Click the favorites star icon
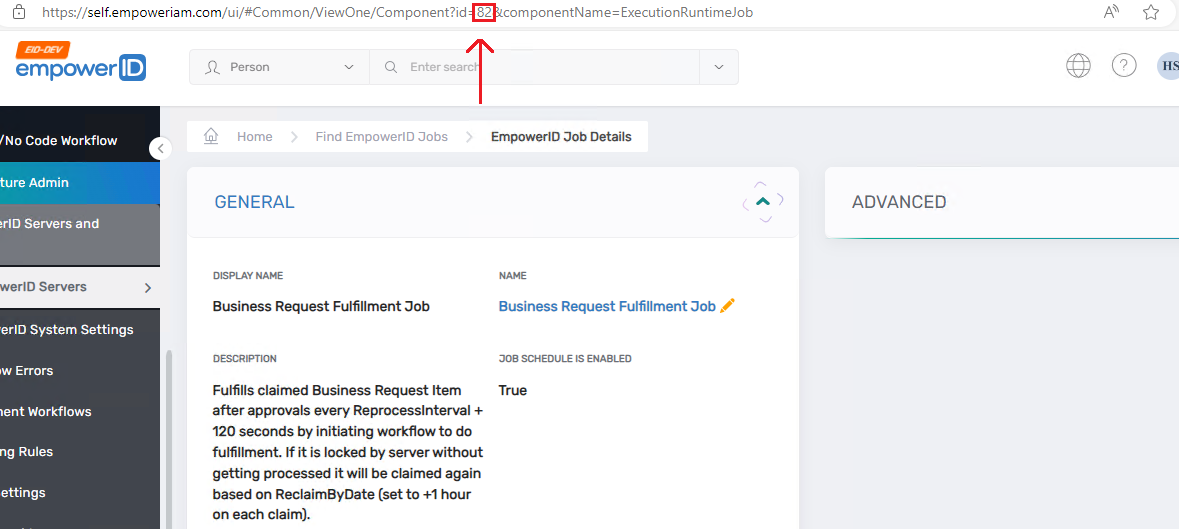The width and height of the screenshot is (1179, 529). [x=1150, y=12]
